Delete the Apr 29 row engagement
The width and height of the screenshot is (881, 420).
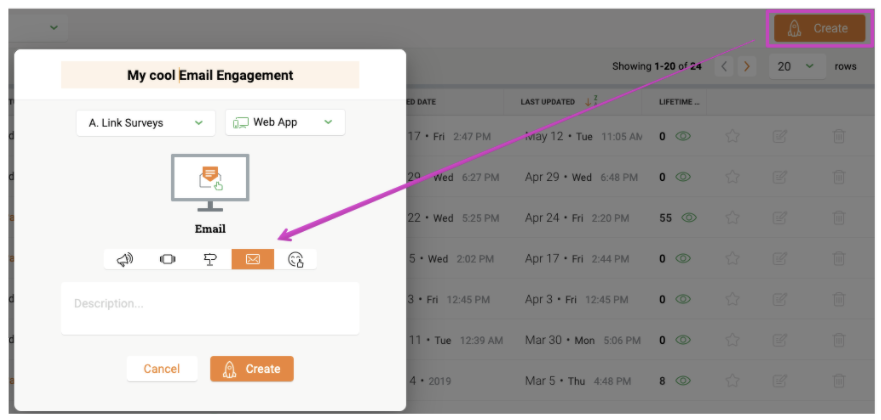click(838, 177)
